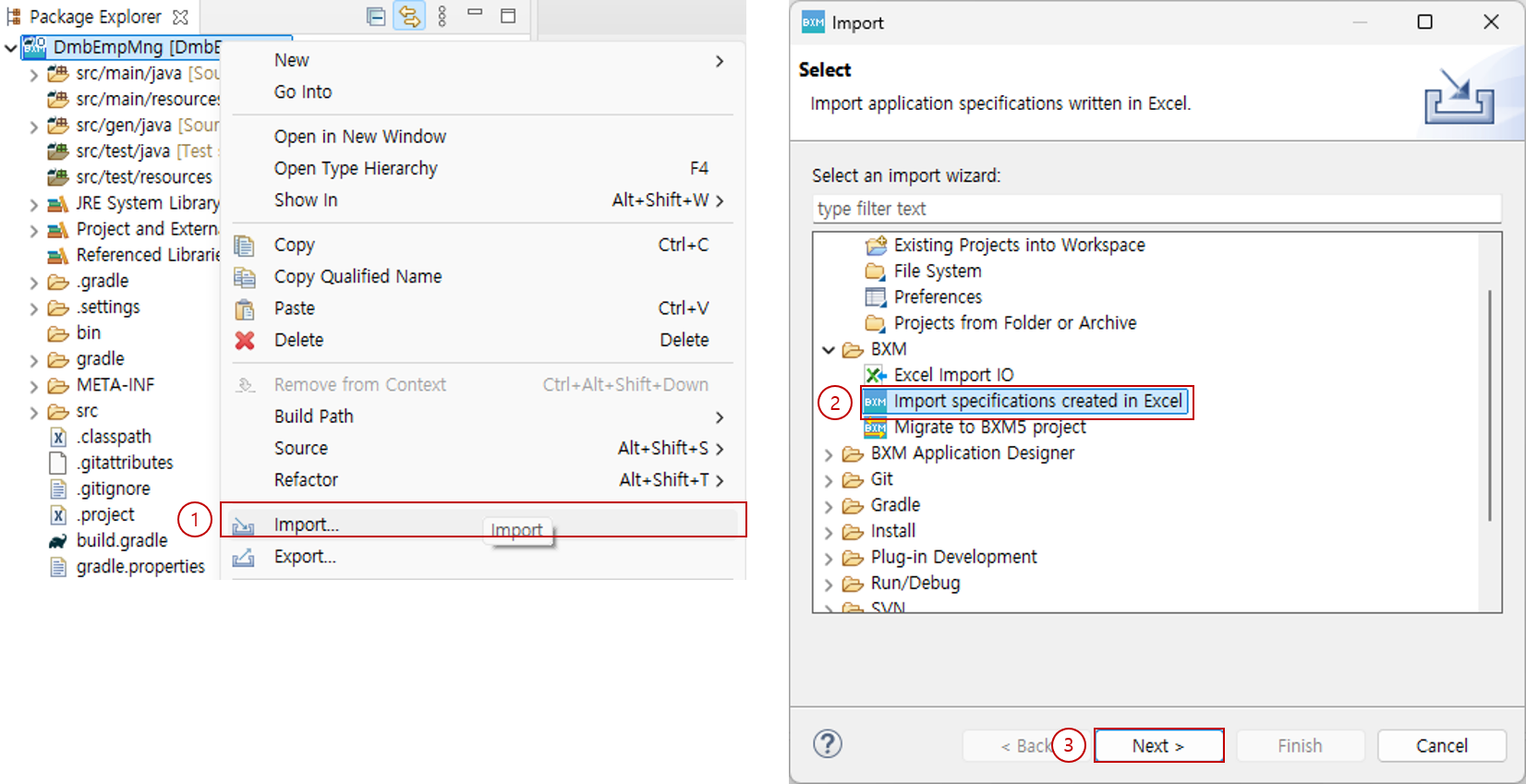This screenshot has height=784, width=1526.
Task: Click the Import menu icon
Action: pos(243,526)
